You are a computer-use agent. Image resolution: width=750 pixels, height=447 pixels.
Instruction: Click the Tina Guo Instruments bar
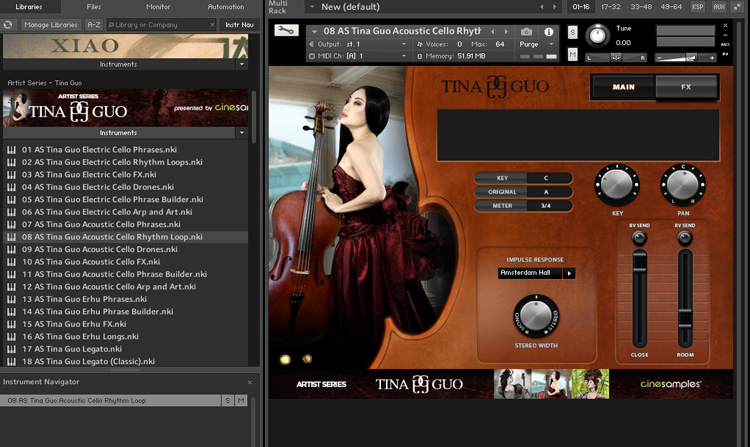coord(119,132)
